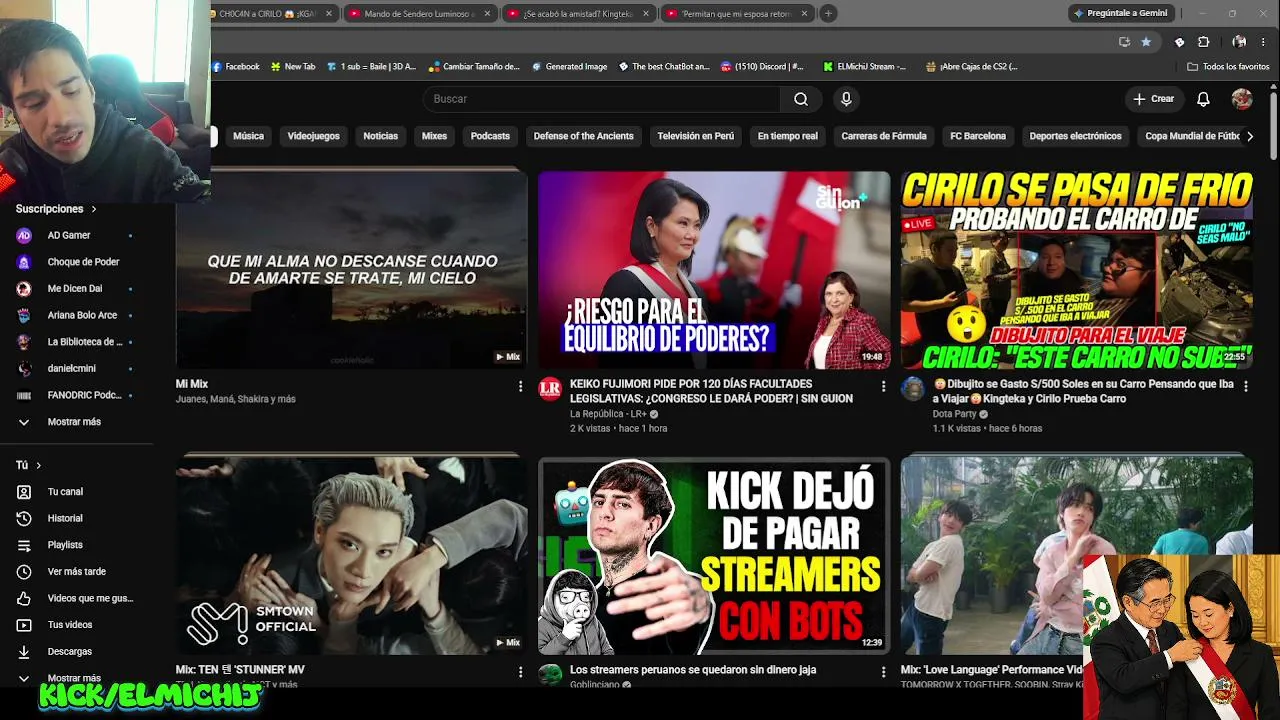Viewport: 1280px width, 720px height.
Task: Open the three-dot menu for the Keiko Fujimori video
Action: [x=883, y=386]
